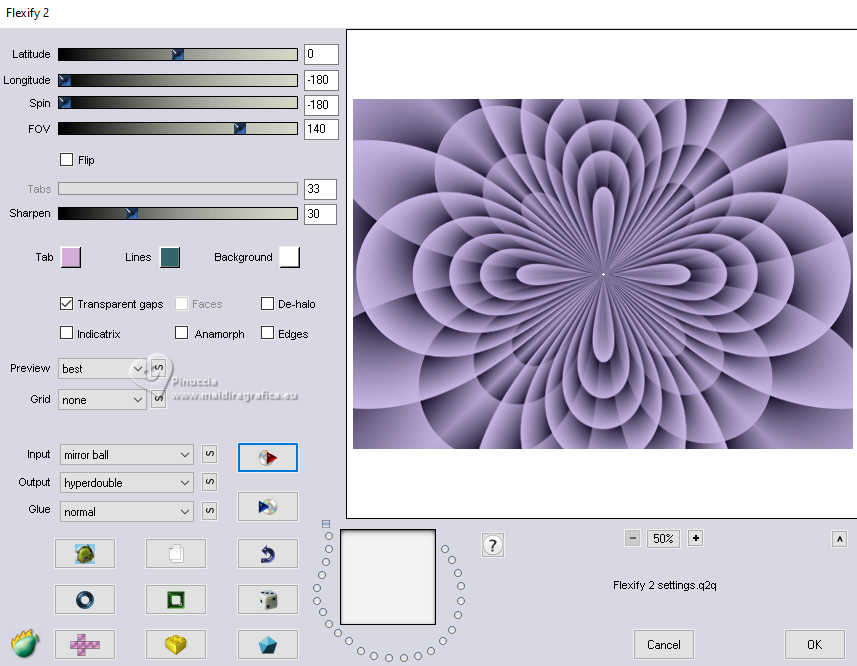Click the FOV value field showing 140

(x=321, y=129)
